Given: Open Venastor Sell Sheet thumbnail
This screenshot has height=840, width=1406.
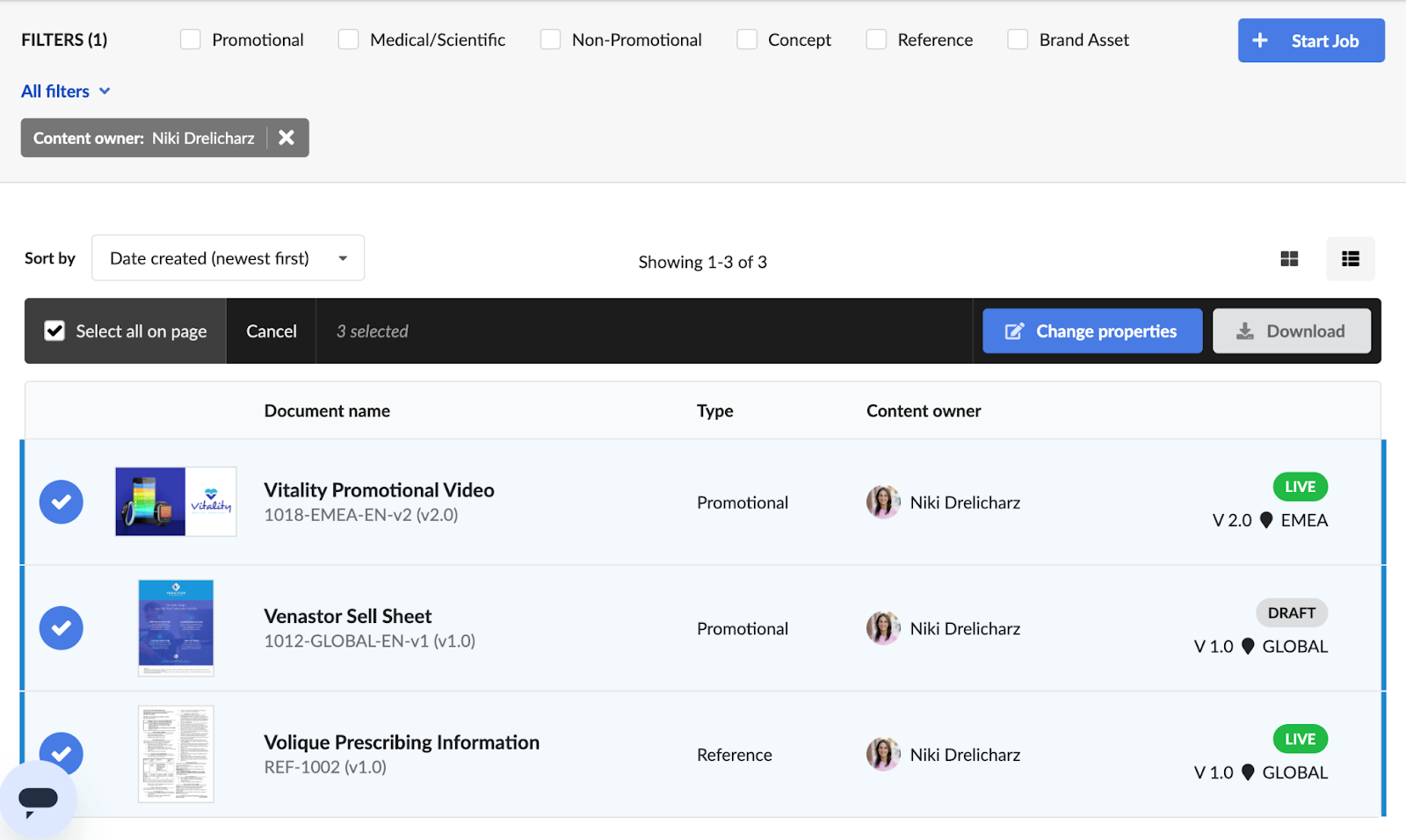Looking at the screenshot, I should 176,627.
